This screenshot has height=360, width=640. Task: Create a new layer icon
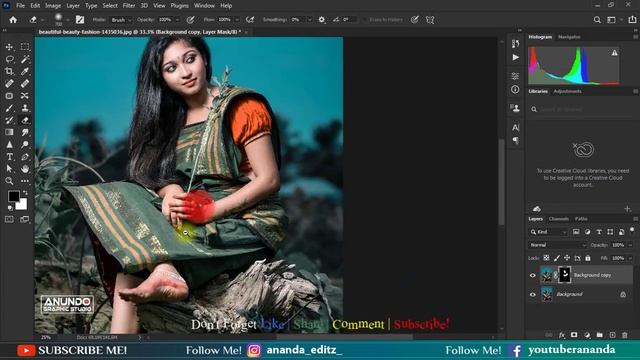point(612,335)
